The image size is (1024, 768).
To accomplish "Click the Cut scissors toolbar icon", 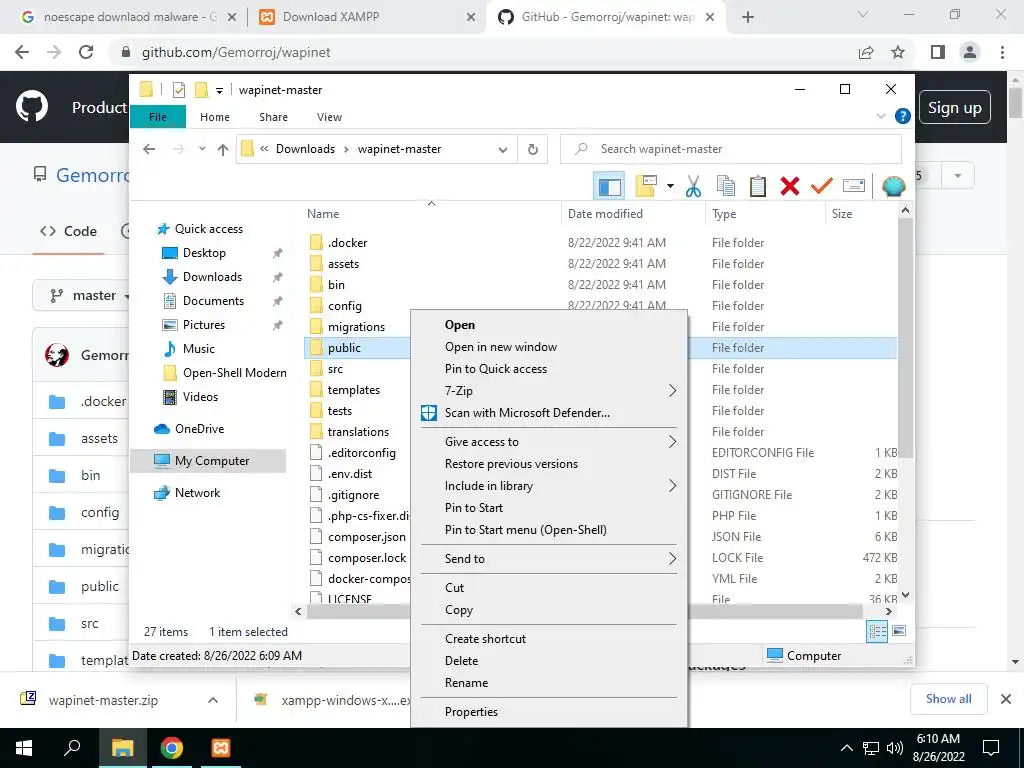I will [x=694, y=186].
